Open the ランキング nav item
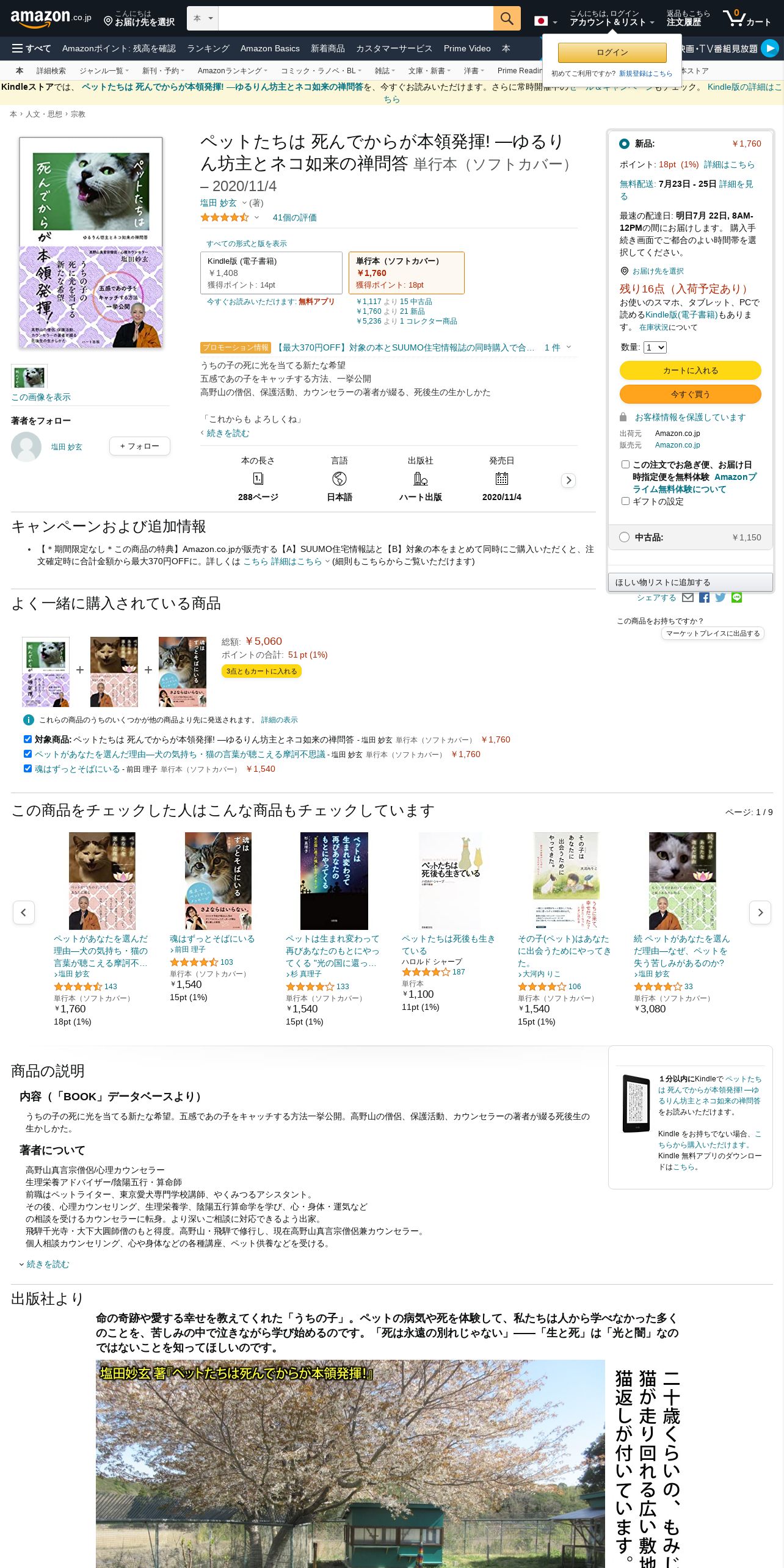The width and height of the screenshot is (784, 1568). click(x=208, y=48)
